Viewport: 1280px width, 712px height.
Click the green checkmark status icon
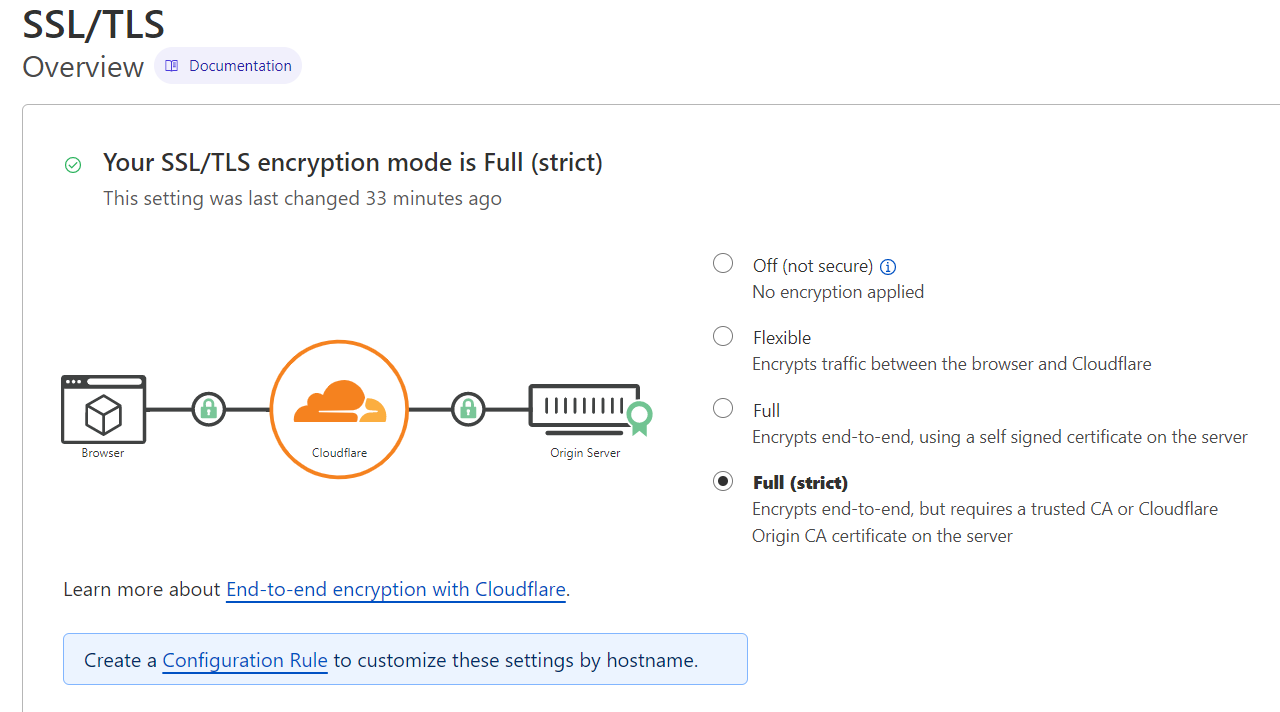tap(73, 165)
